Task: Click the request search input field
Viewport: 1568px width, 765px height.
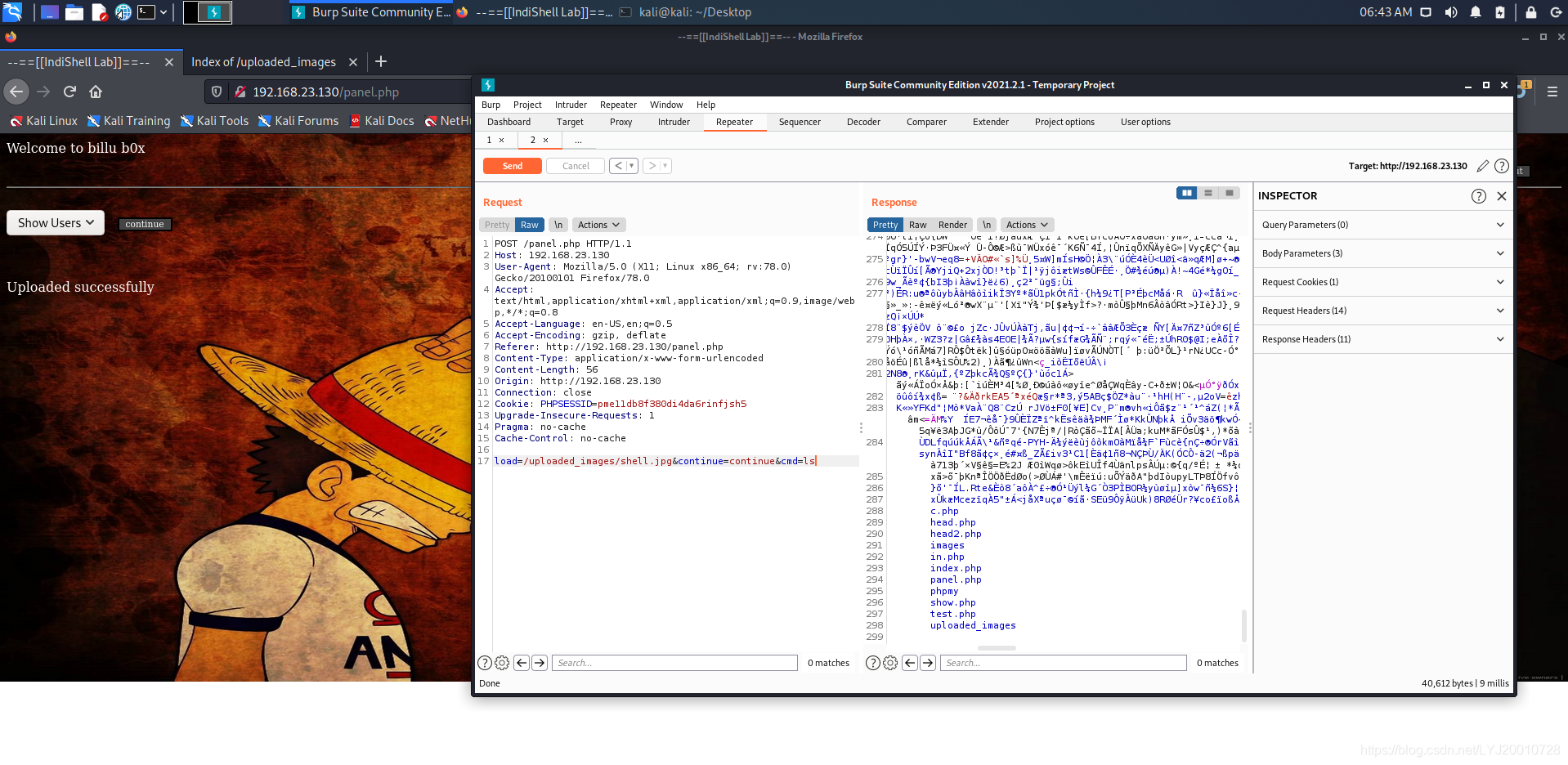Action: 674,663
